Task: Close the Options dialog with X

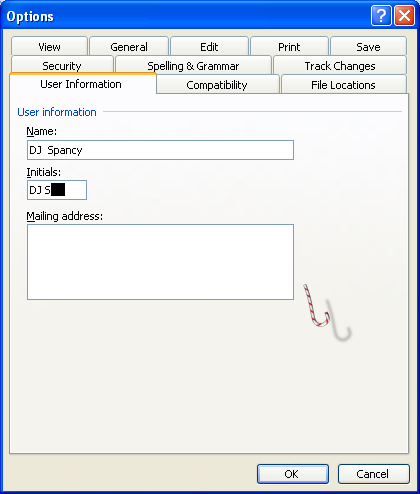Action: click(x=404, y=15)
